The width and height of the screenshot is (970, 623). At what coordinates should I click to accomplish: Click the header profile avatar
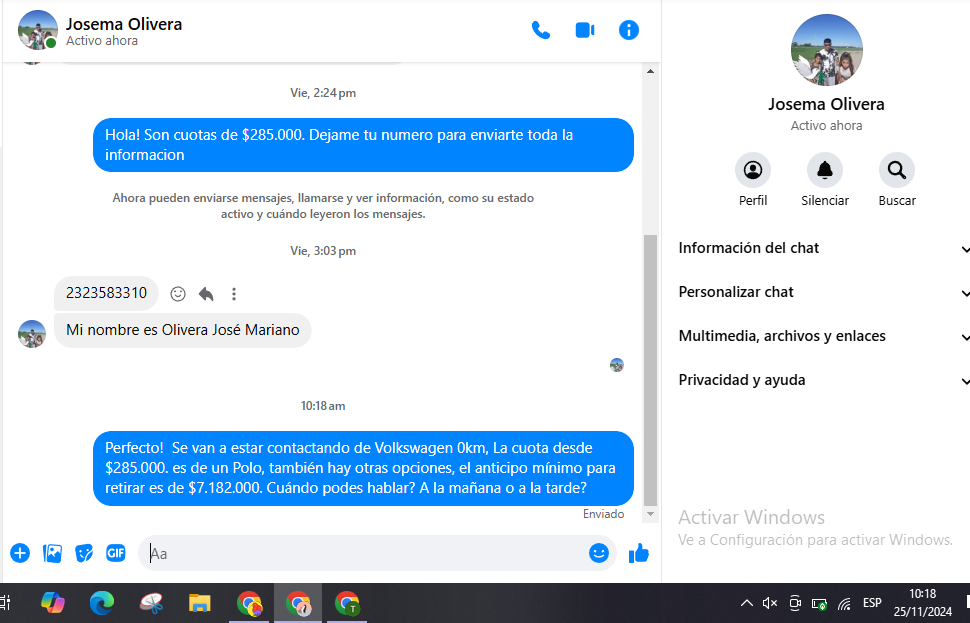(38, 30)
